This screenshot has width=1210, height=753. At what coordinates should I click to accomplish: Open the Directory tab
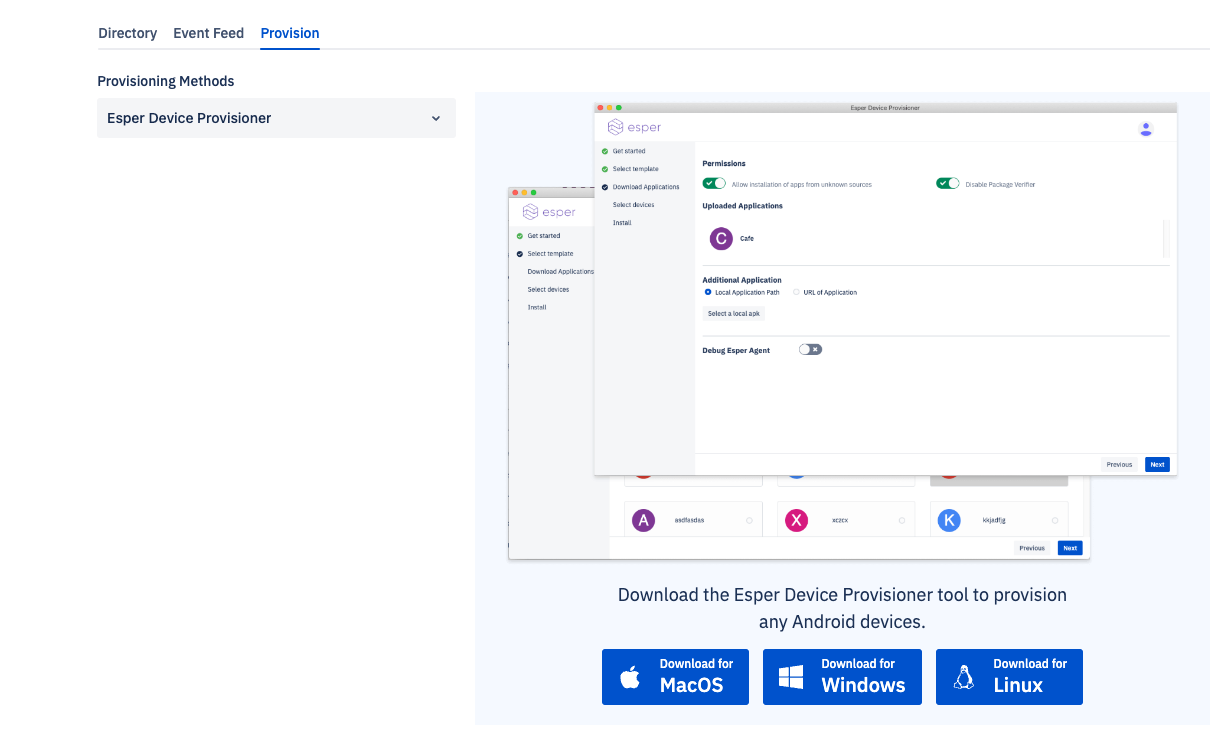(x=127, y=33)
